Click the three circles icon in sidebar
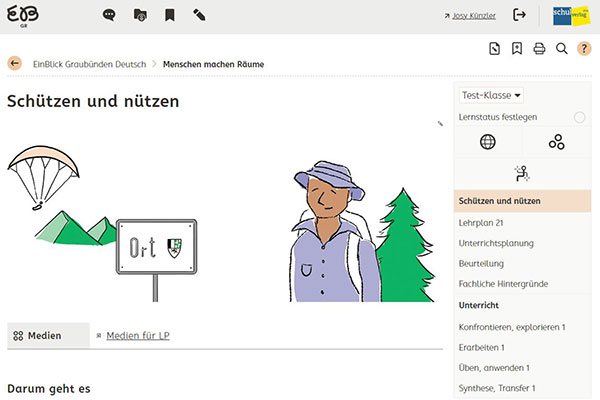This screenshot has height=400, width=600. [556, 142]
